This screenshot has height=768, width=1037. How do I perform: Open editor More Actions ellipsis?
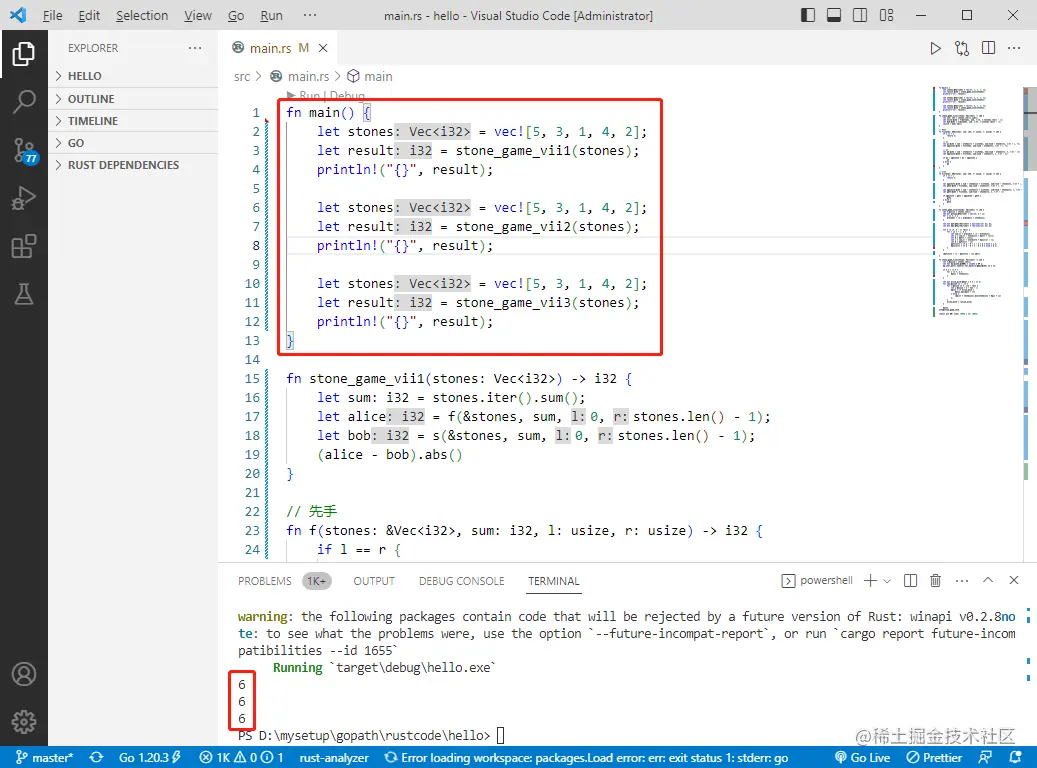coord(1014,48)
